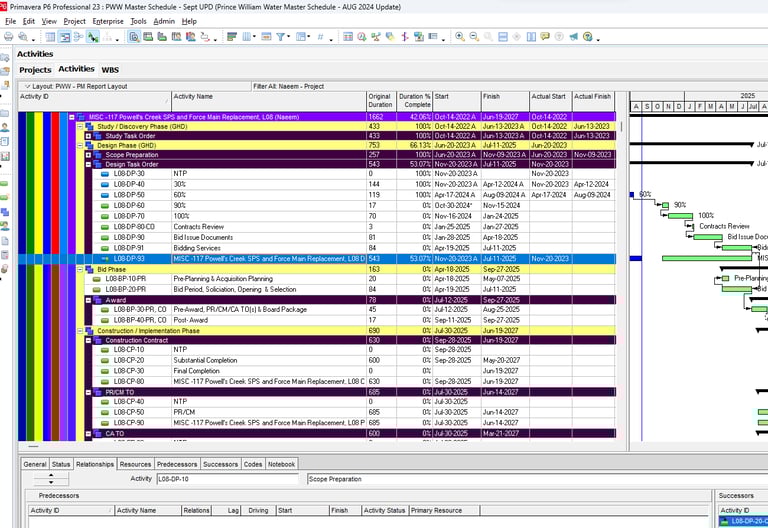Open the Status details tab
768x528 pixels.
pos(61,464)
